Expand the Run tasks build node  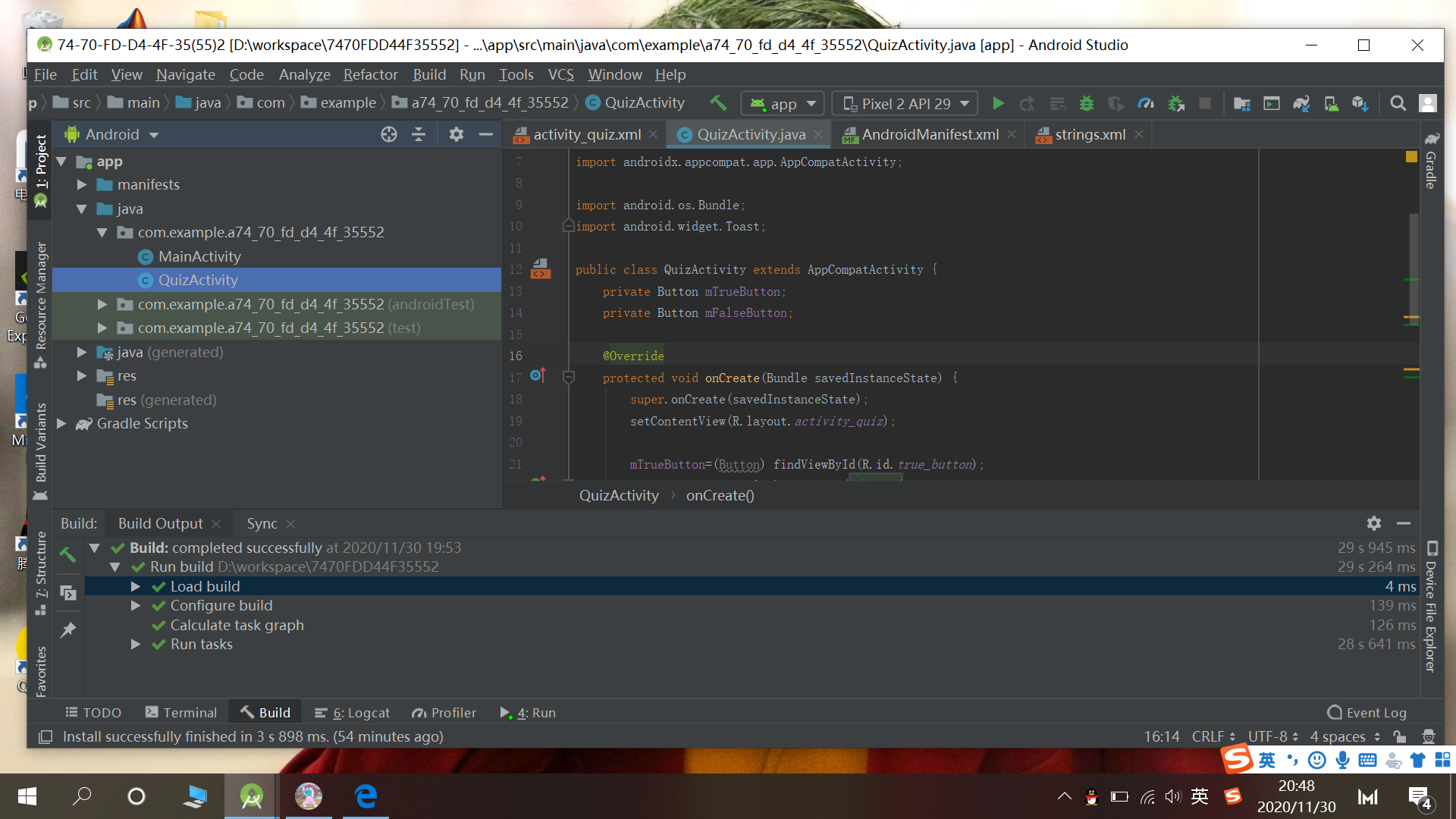(x=136, y=645)
